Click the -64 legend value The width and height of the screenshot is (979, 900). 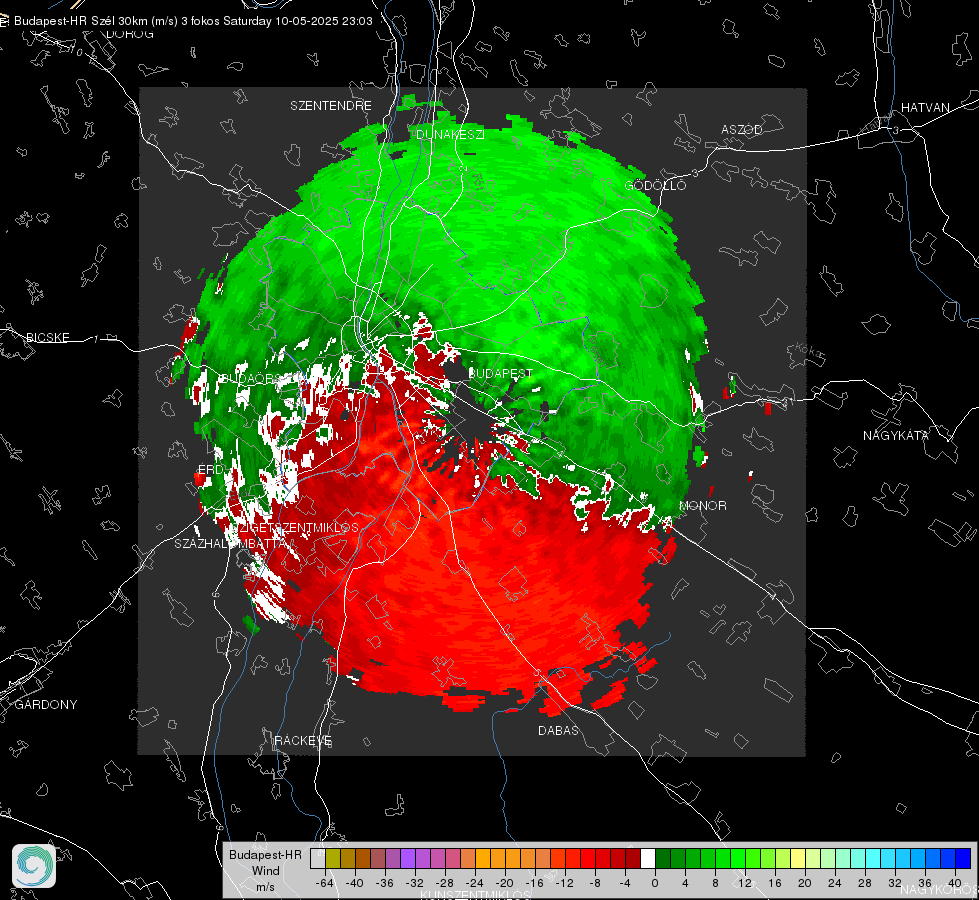click(325, 883)
